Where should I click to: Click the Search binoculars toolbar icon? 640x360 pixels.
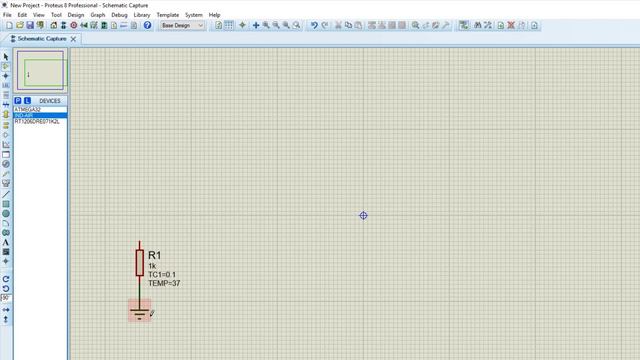[478, 25]
